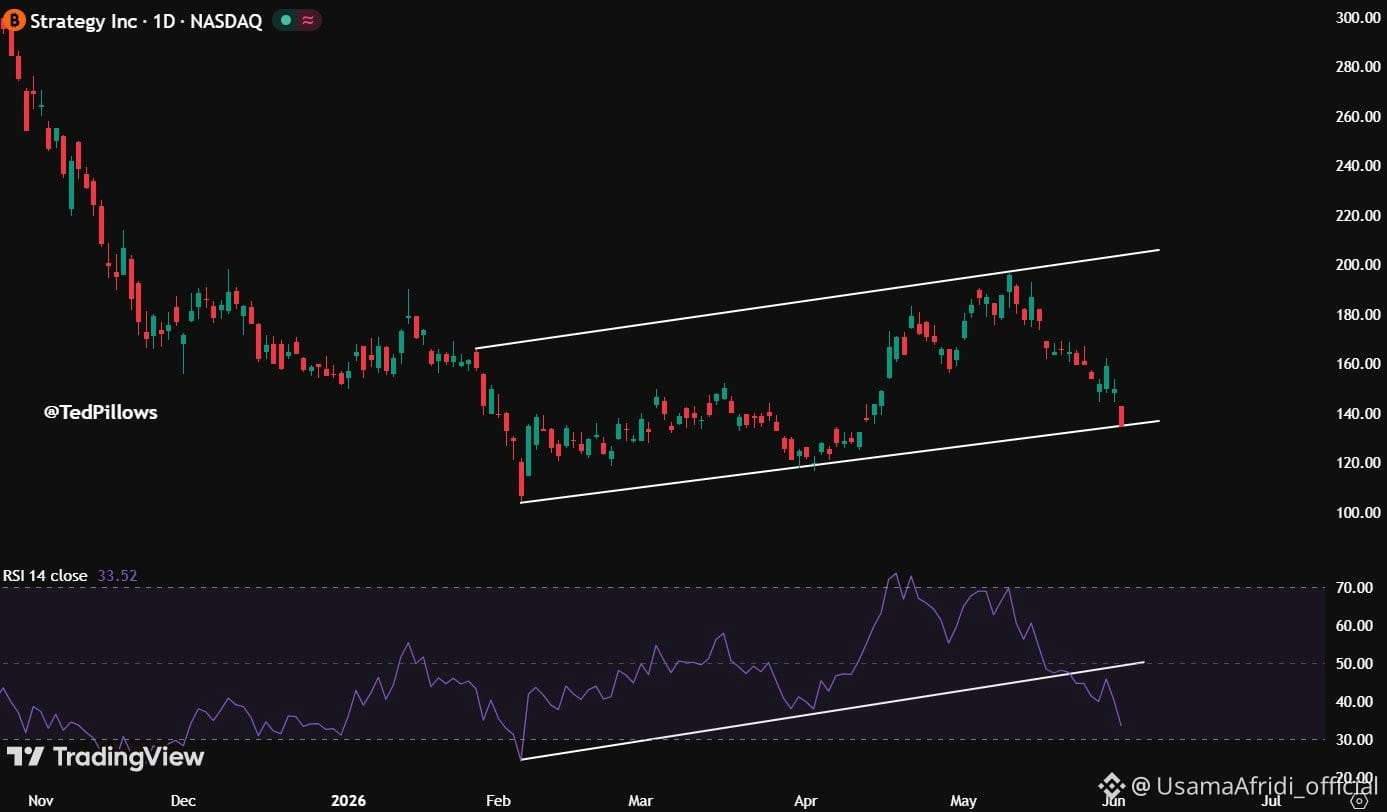The image size is (1387, 812).
Task: Click the 2026 label on time axis
Action: tap(349, 801)
